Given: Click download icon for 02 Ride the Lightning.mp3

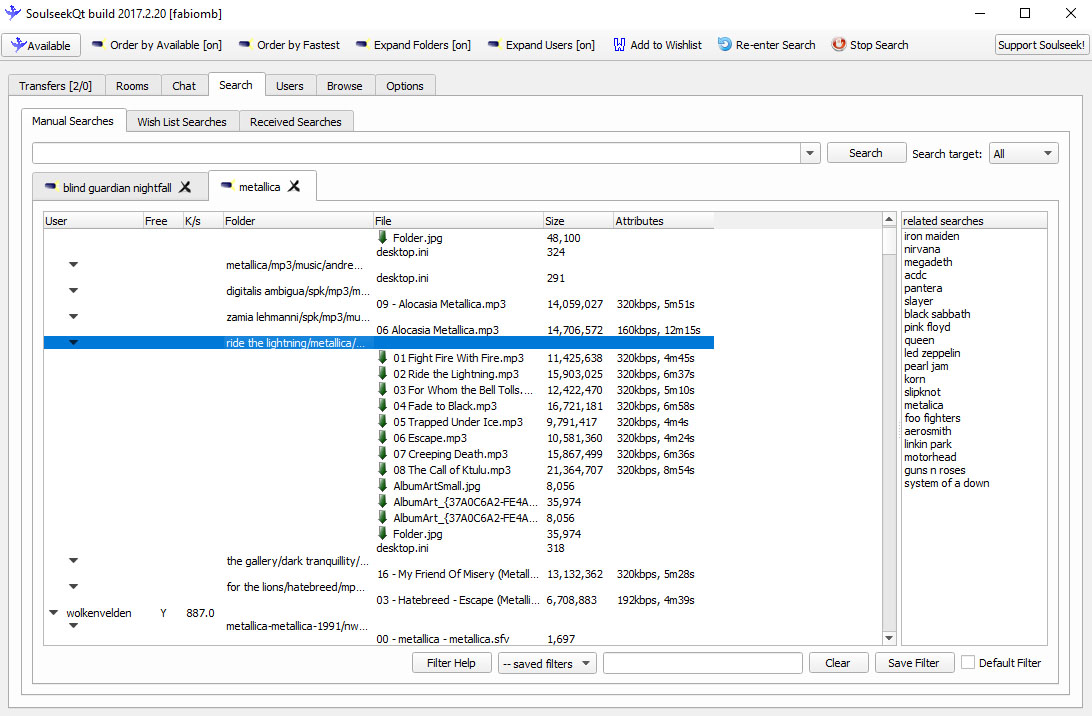Looking at the screenshot, I should pyautogui.click(x=382, y=373).
